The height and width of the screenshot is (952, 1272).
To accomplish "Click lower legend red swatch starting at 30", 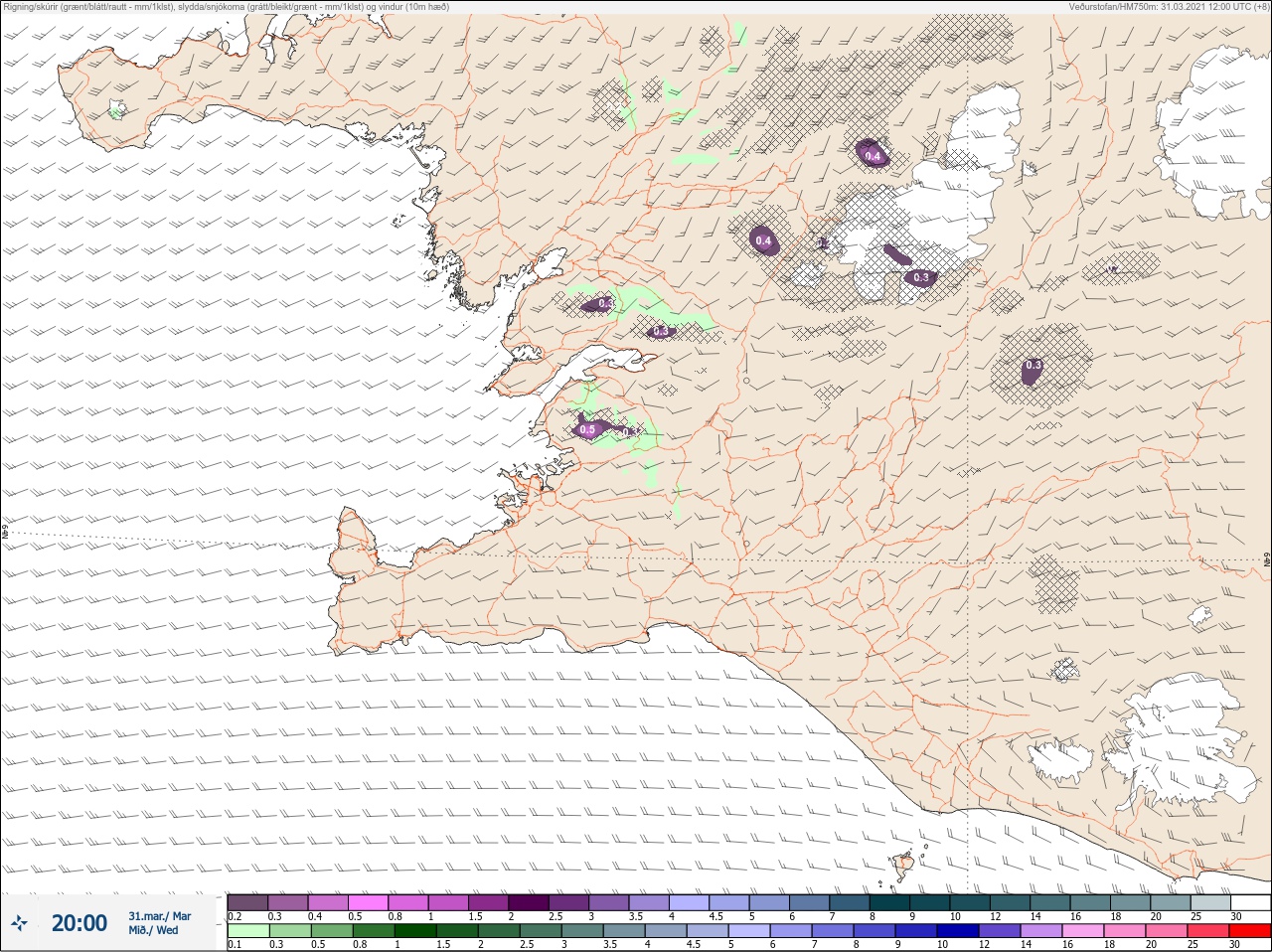I will point(1251,931).
